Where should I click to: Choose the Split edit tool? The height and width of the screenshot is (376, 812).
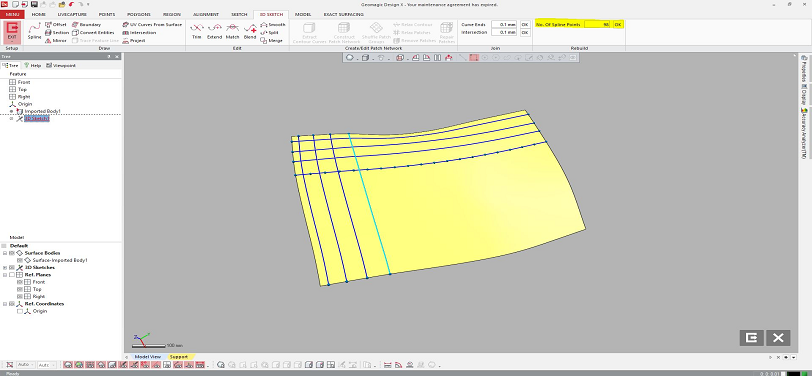[x=270, y=32]
